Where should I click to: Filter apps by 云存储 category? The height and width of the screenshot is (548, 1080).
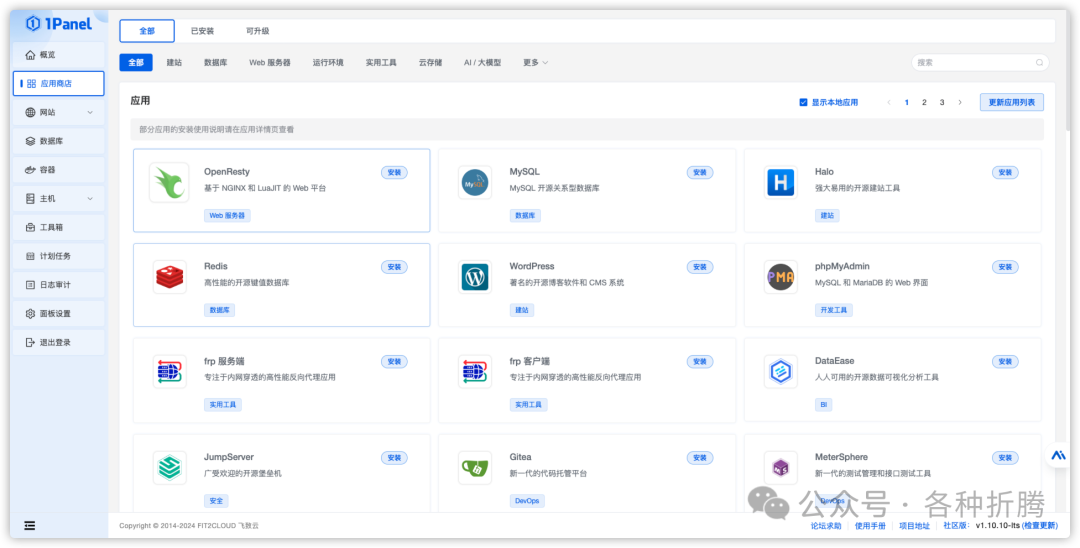tap(430, 62)
